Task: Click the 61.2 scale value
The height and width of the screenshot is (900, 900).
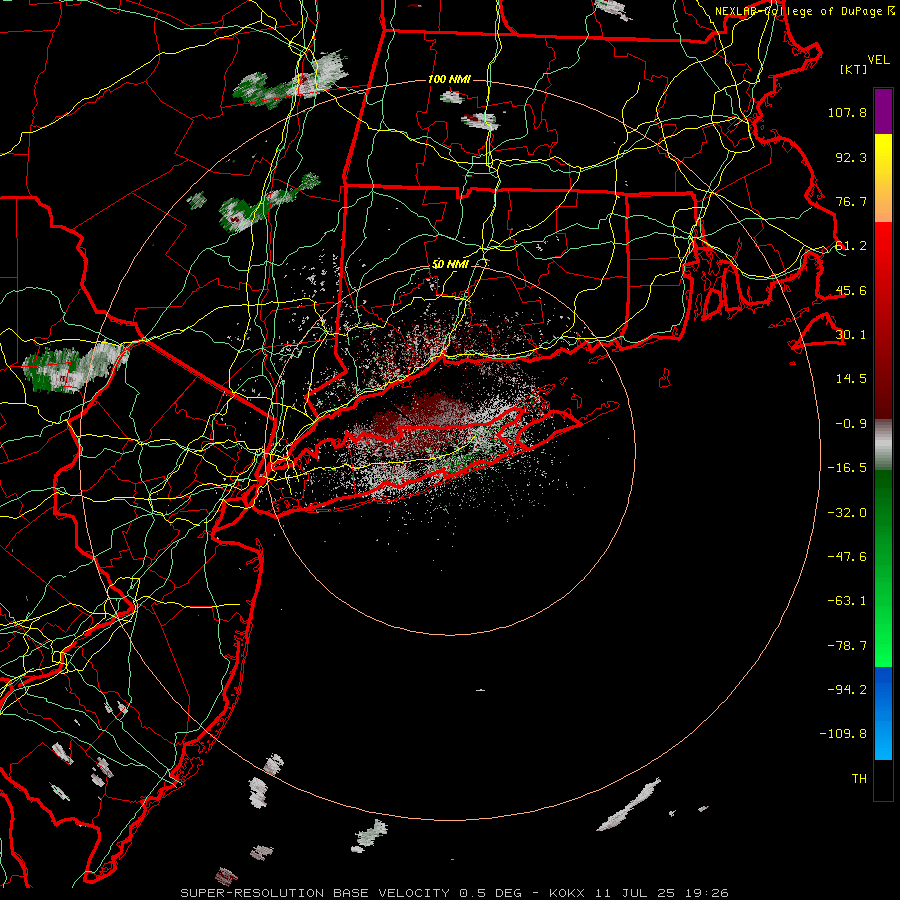Action: pos(851,246)
